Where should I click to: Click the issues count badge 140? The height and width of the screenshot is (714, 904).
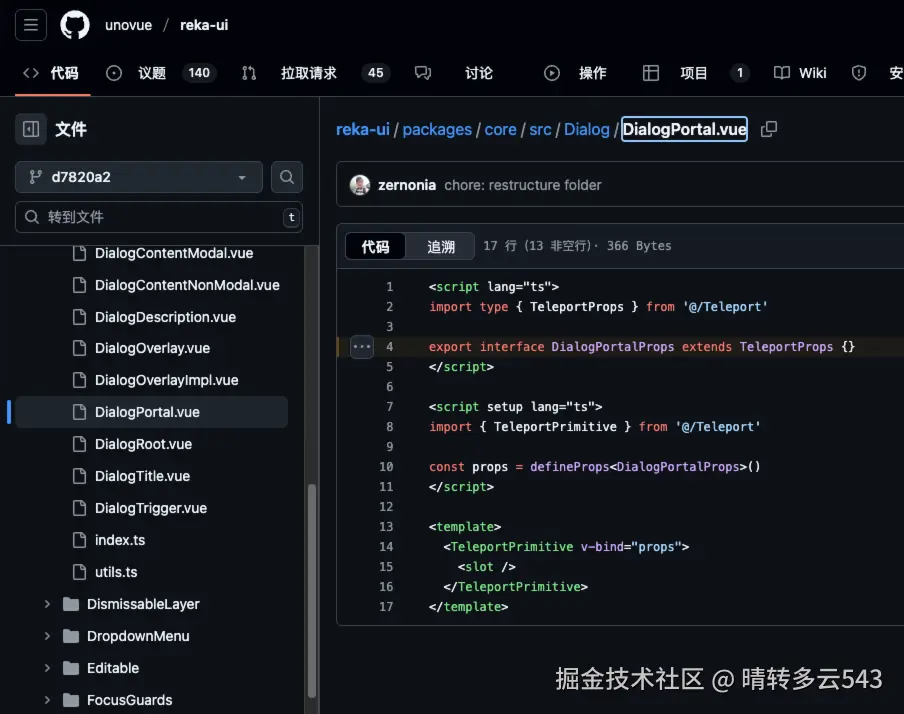199,73
